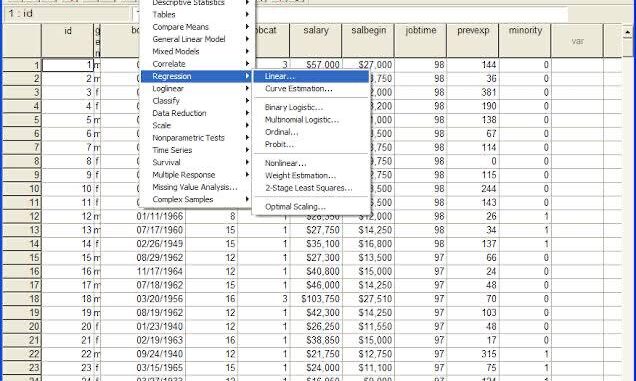Expand submenu arrow beside Loglinear

[x=247, y=88]
